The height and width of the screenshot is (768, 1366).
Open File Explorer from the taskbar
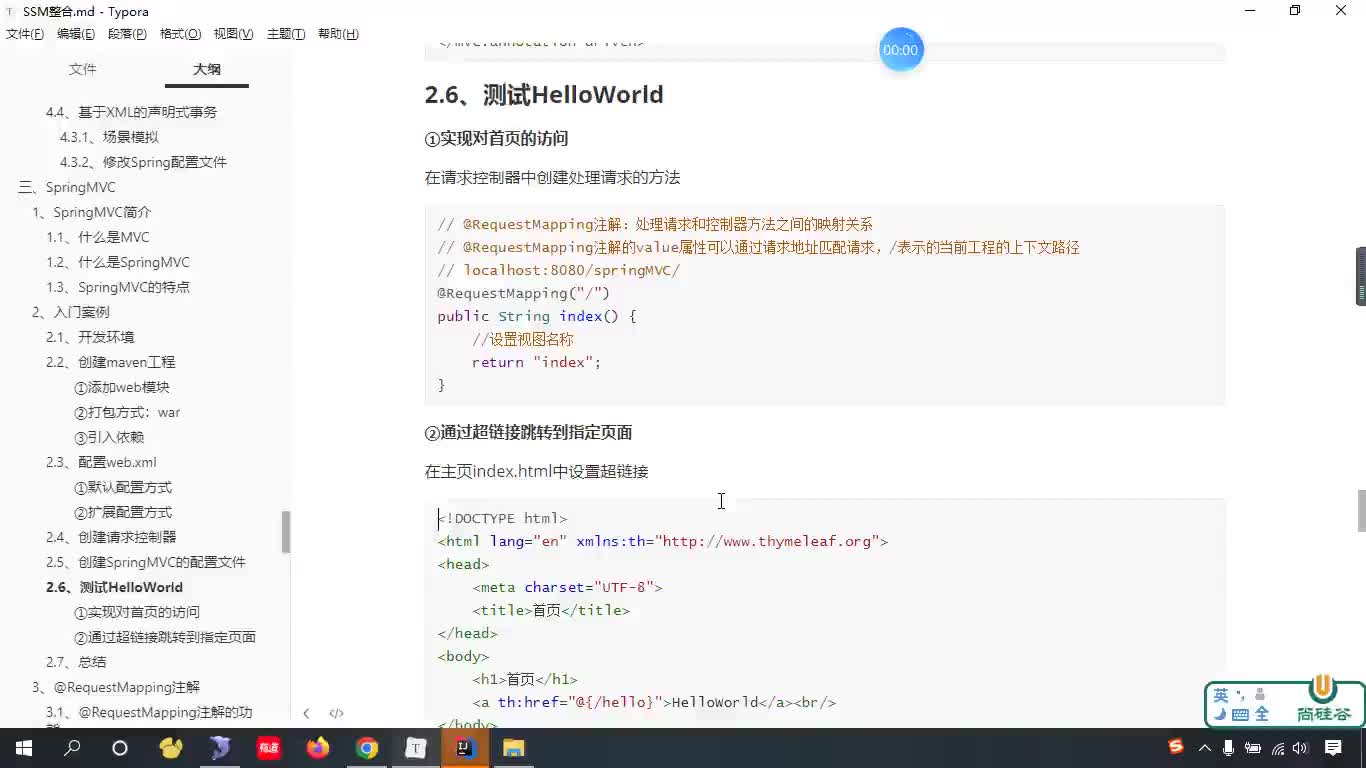[513, 748]
